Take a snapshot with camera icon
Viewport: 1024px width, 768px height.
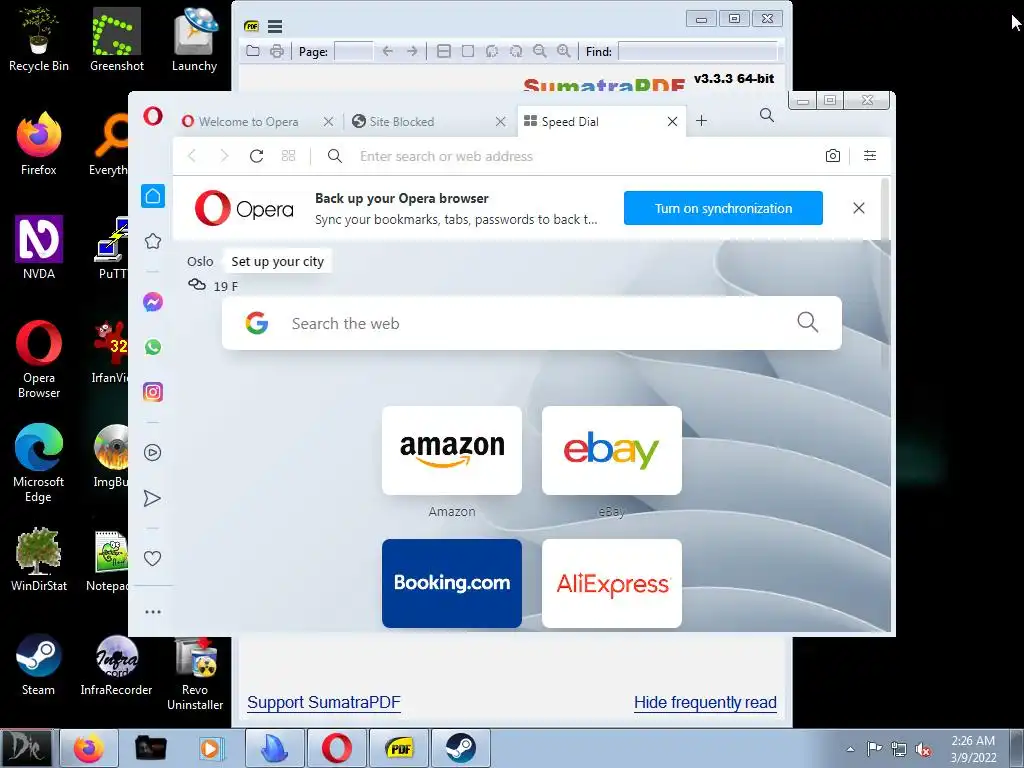[833, 155]
